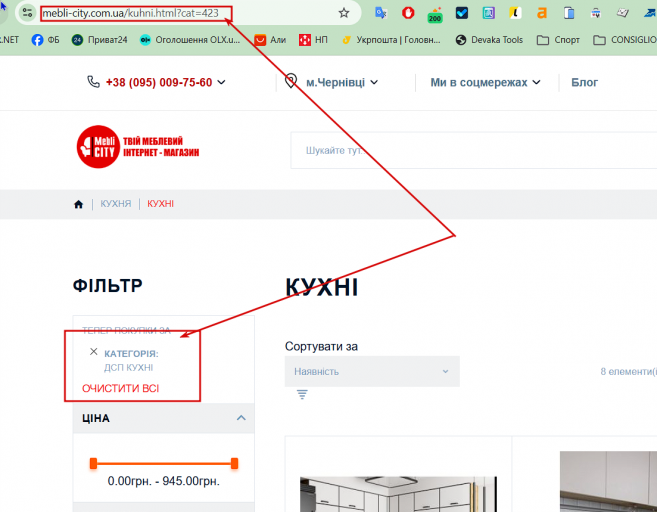The width and height of the screenshot is (657, 512).
Task: Click ОЧИСТИТИ ВСІ to clear filters
Action: (121, 388)
